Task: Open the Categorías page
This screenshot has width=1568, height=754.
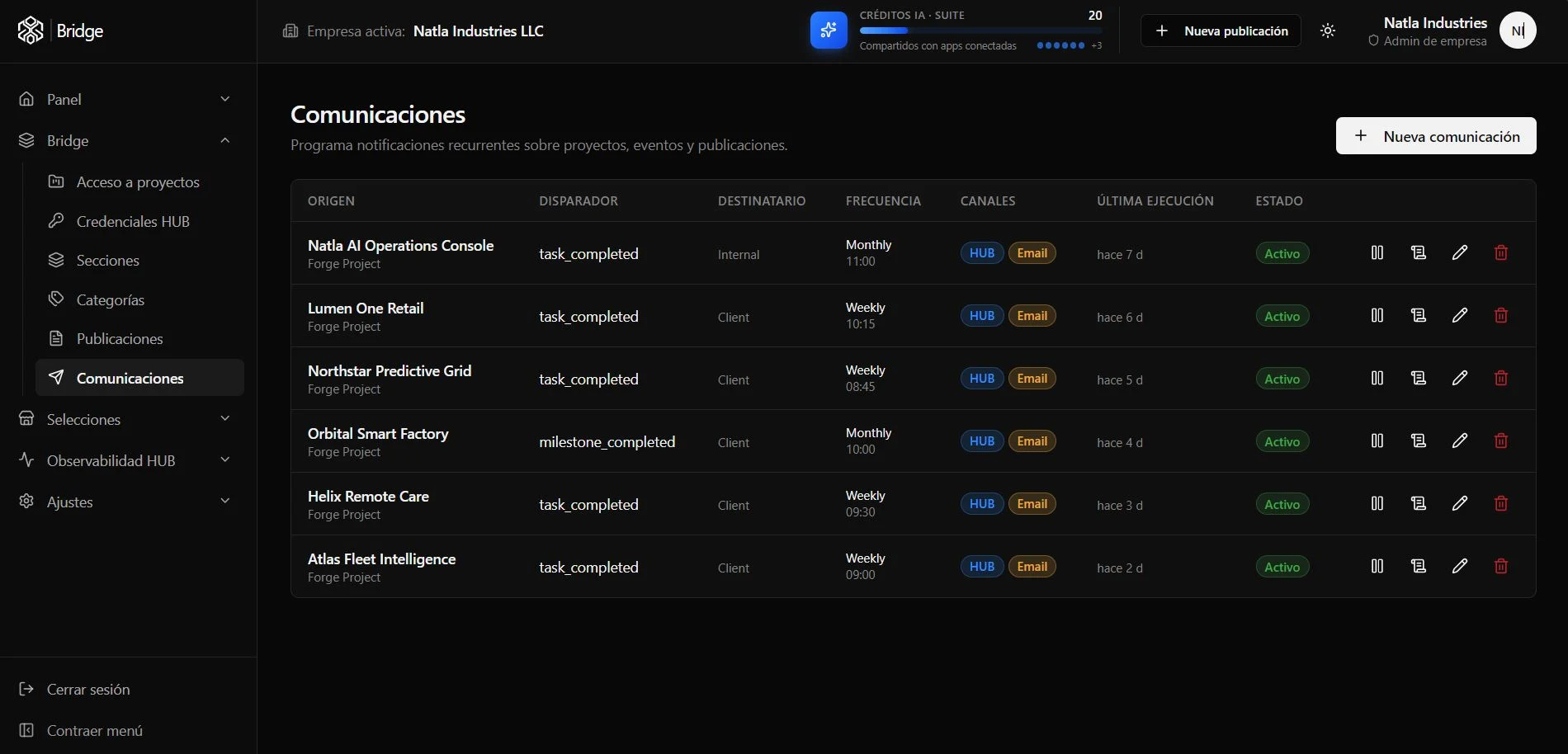Action: click(140, 299)
